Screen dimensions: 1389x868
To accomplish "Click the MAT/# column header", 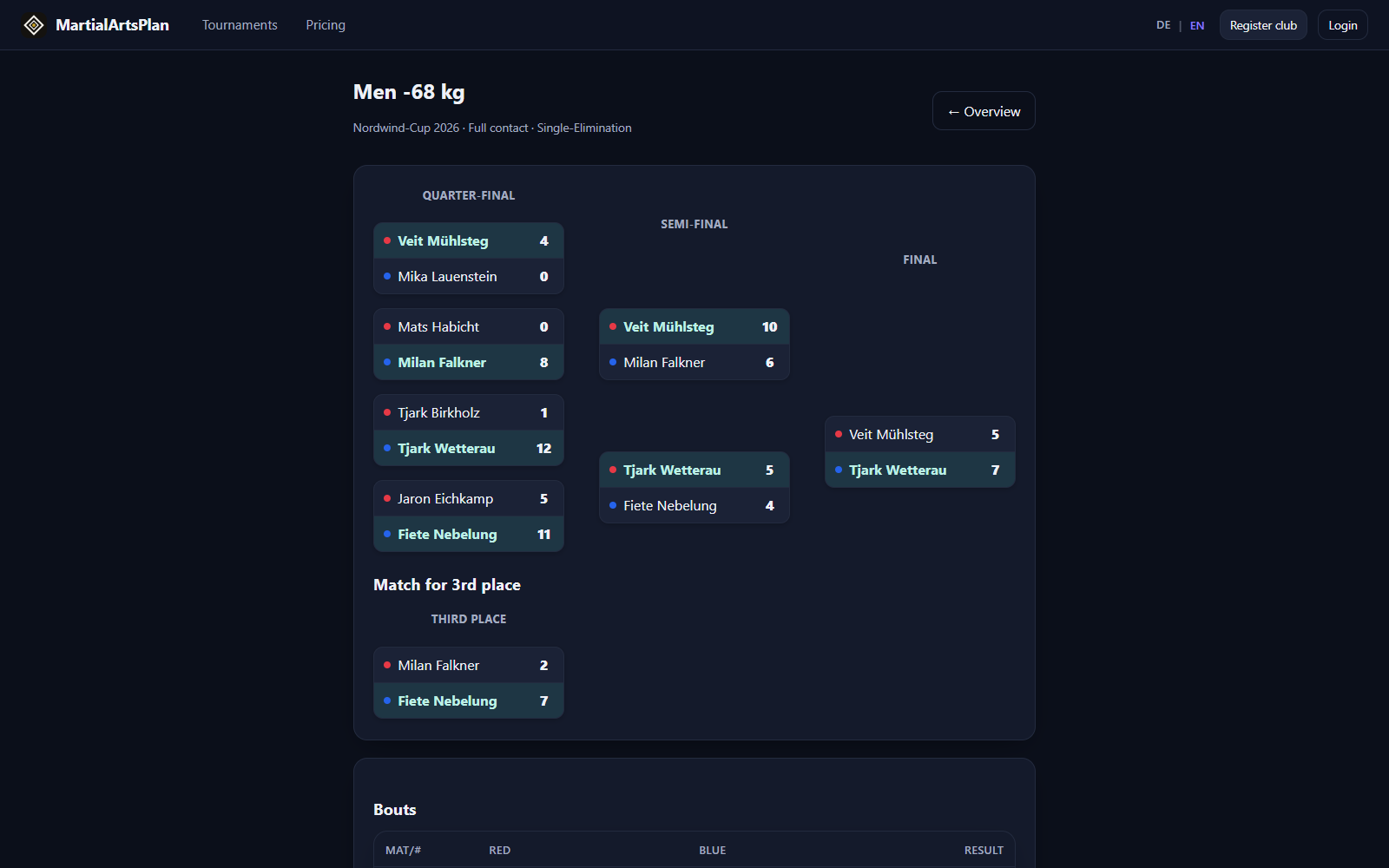I will [x=403, y=851].
